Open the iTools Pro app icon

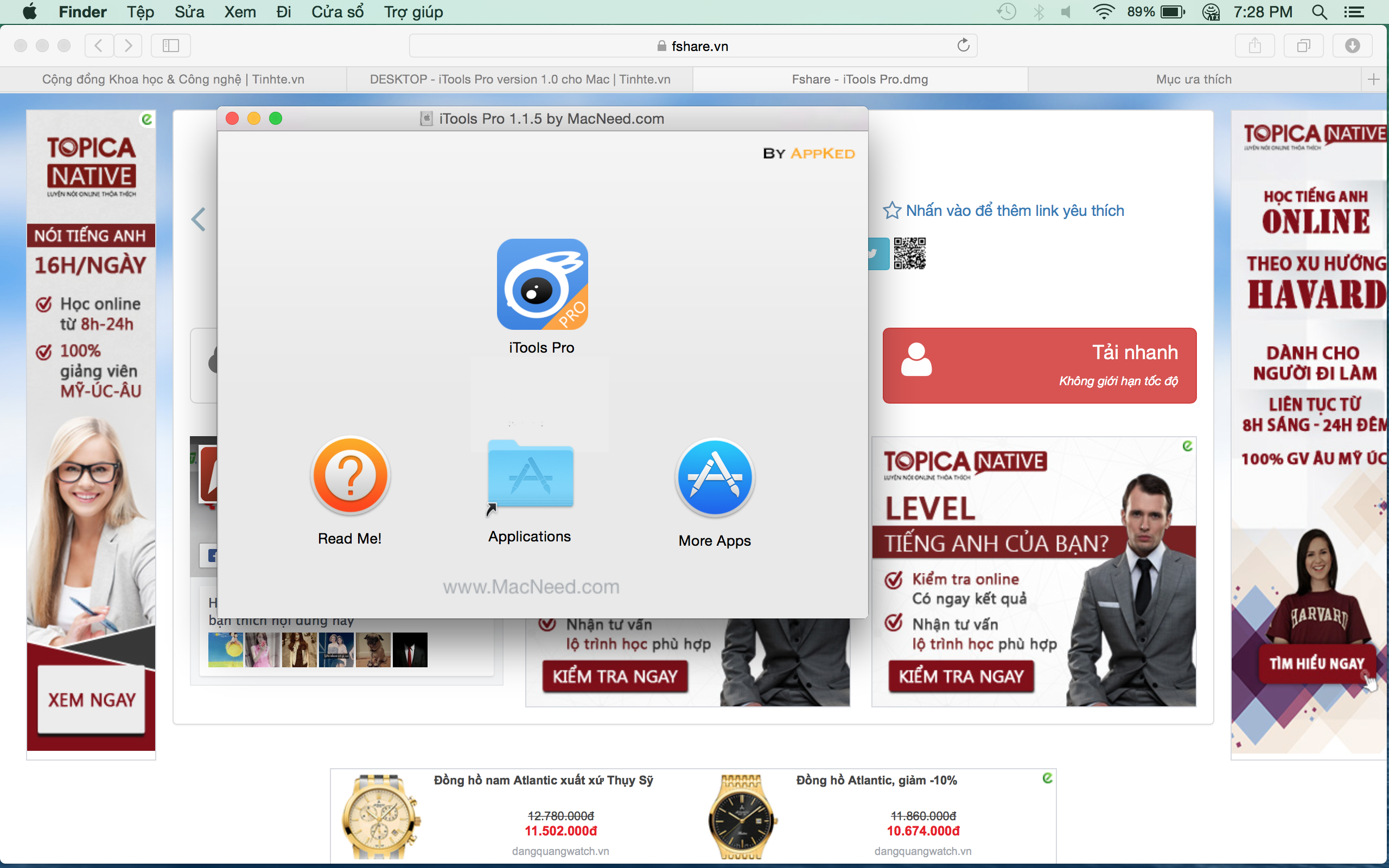542,284
